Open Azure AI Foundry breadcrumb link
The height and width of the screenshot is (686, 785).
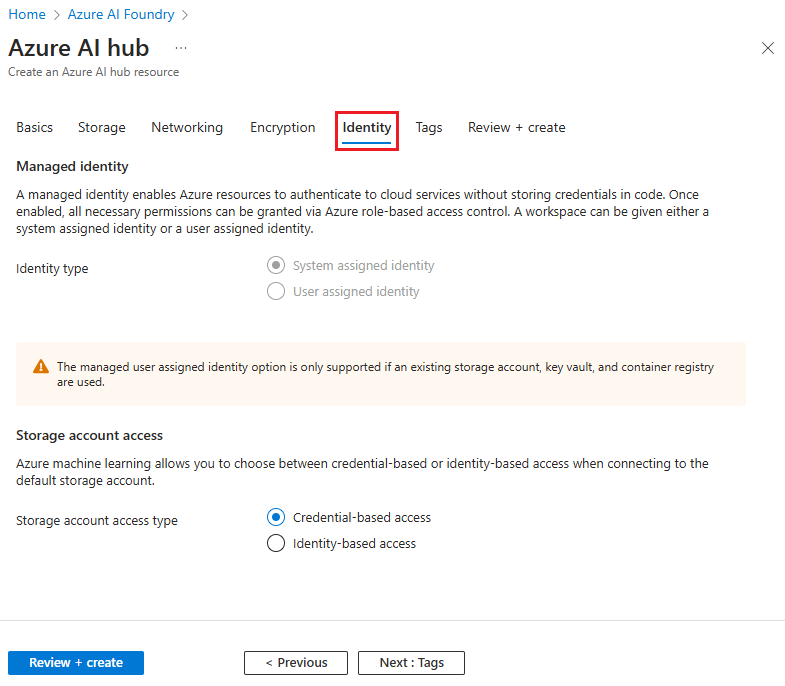(x=121, y=14)
